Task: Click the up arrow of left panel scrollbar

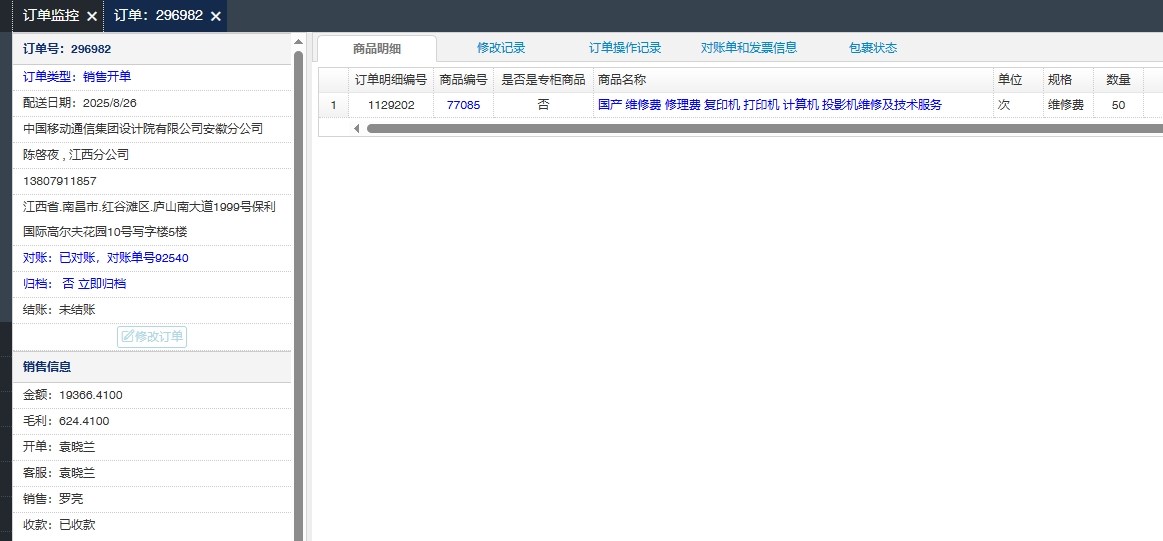Action: click(298, 41)
